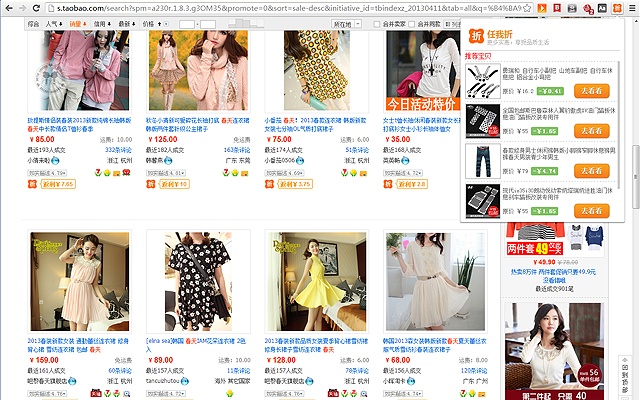Click the Wangwang chat icon beside seller 小番茄0506
Screen dimensions: 640x400
(300, 160)
